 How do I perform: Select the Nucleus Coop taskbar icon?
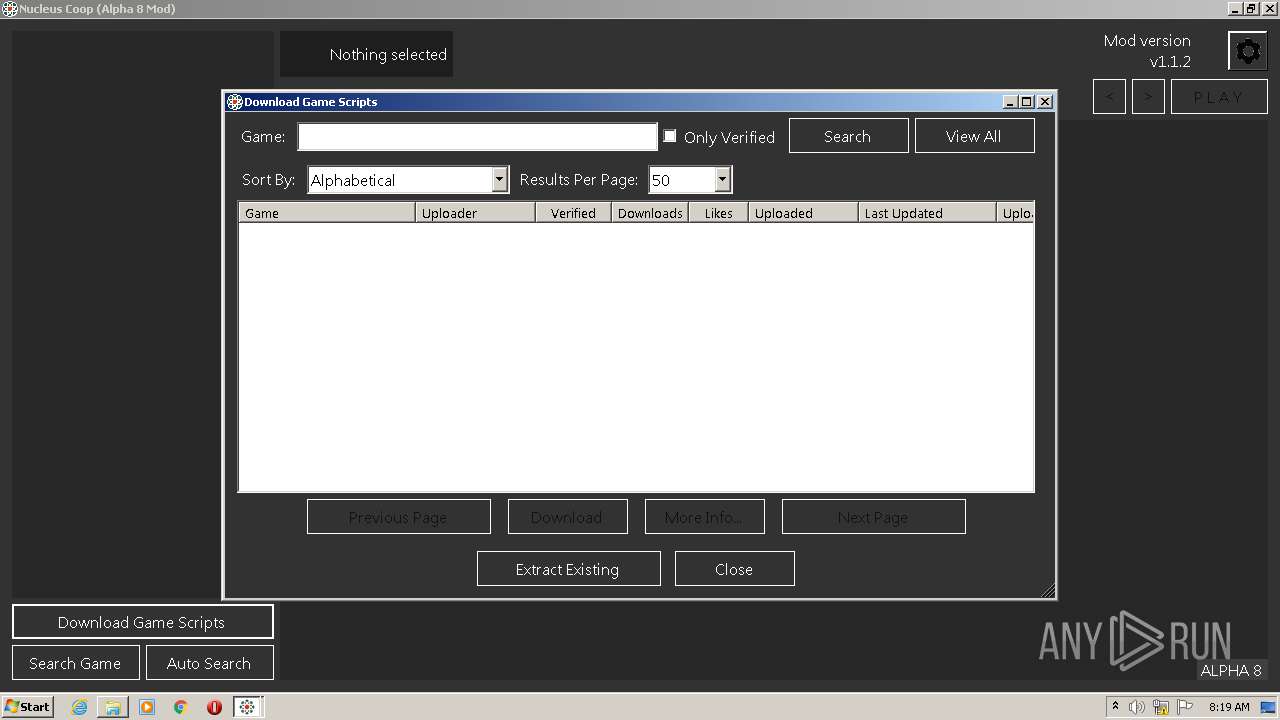(x=247, y=707)
